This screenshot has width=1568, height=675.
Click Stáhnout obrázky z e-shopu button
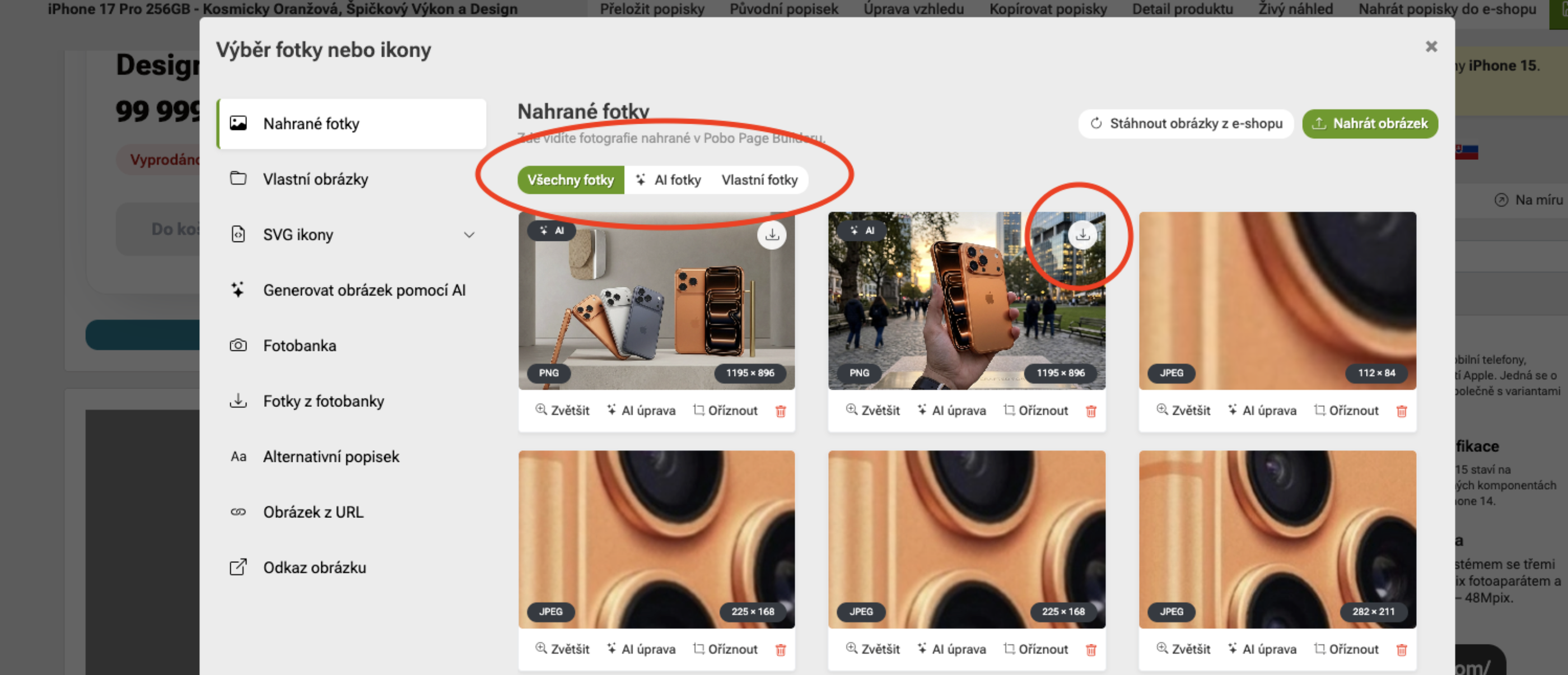[x=1186, y=124]
